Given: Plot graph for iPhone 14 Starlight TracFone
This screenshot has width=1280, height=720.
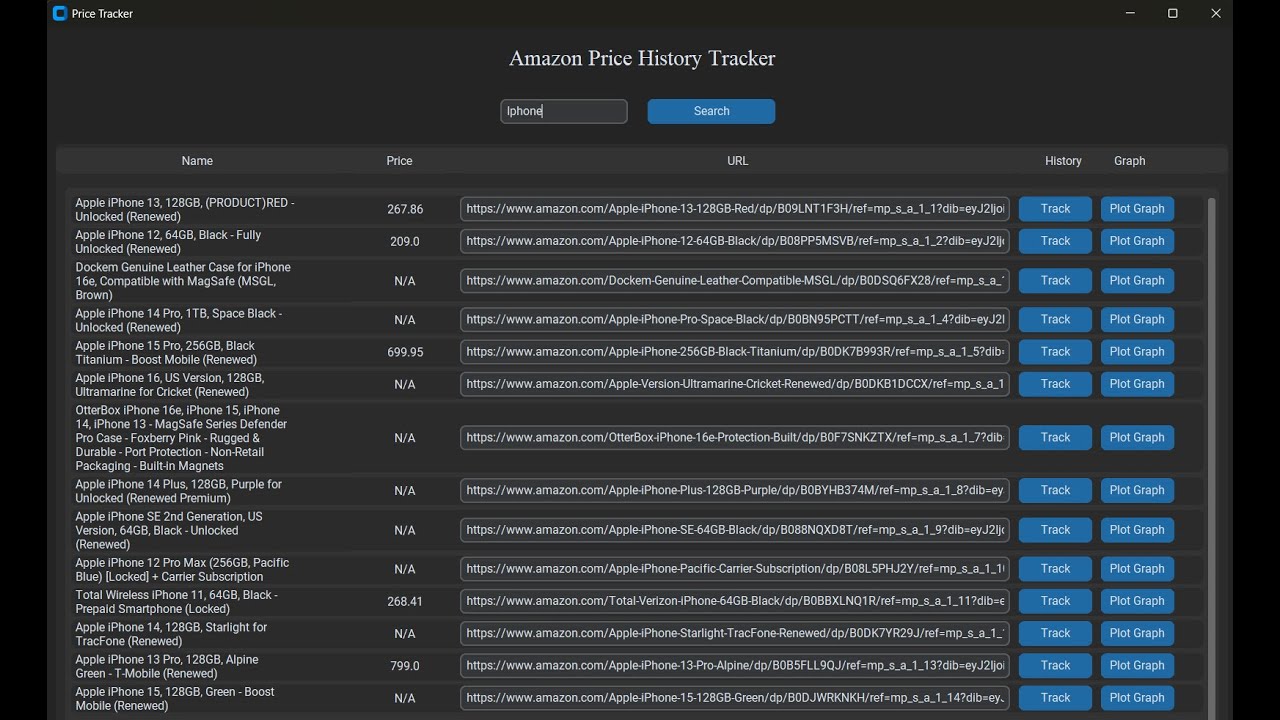Looking at the screenshot, I should (1137, 633).
